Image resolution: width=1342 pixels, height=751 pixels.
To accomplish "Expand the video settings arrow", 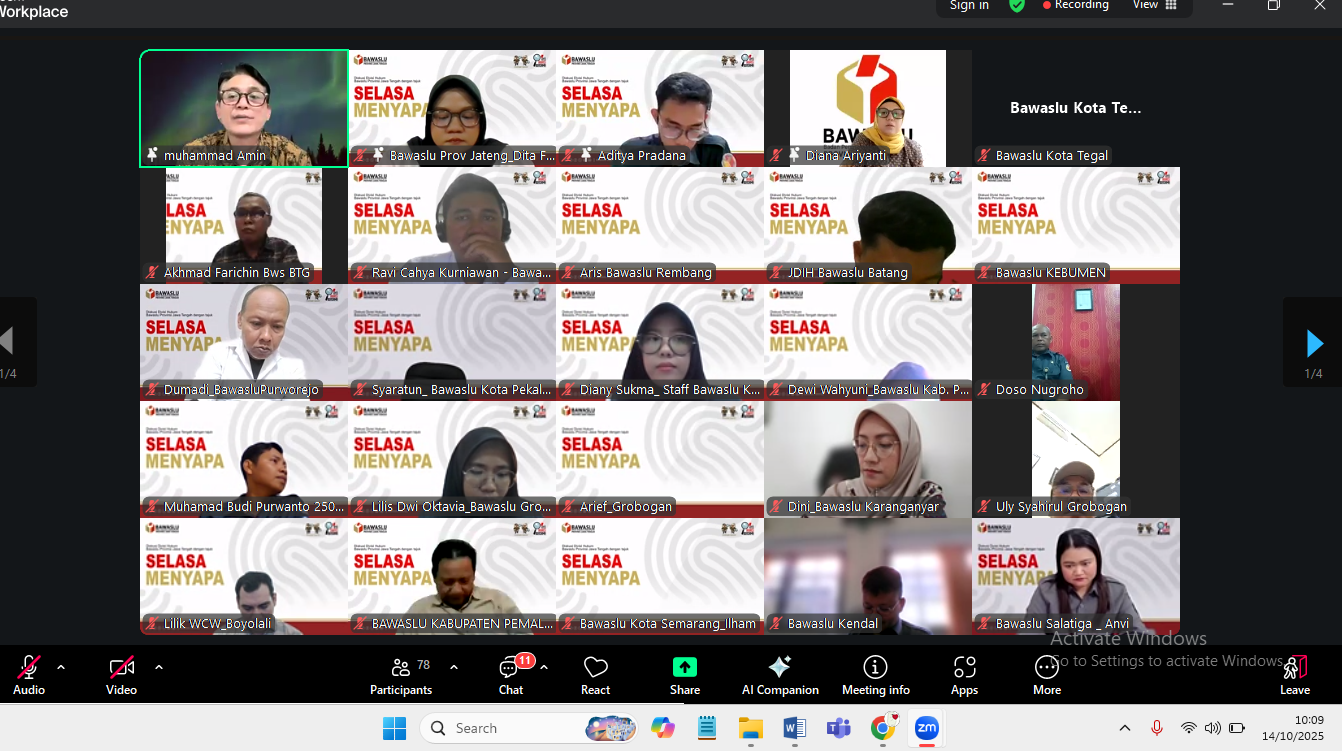I will (x=159, y=667).
